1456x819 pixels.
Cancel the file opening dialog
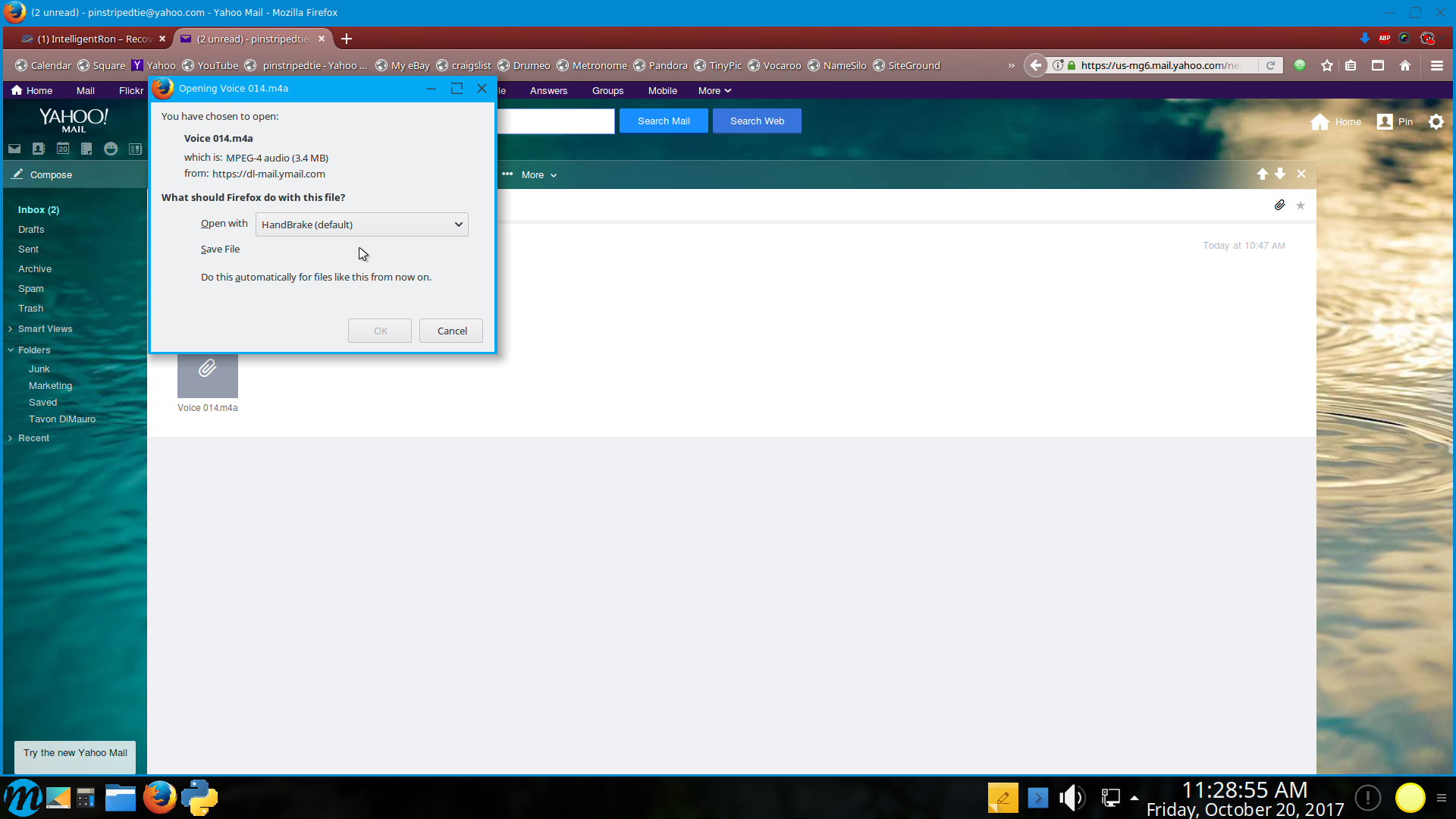[x=451, y=331]
